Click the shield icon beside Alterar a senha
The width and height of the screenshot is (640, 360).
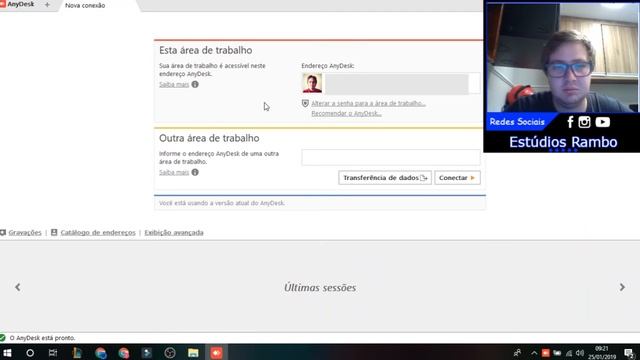click(305, 103)
